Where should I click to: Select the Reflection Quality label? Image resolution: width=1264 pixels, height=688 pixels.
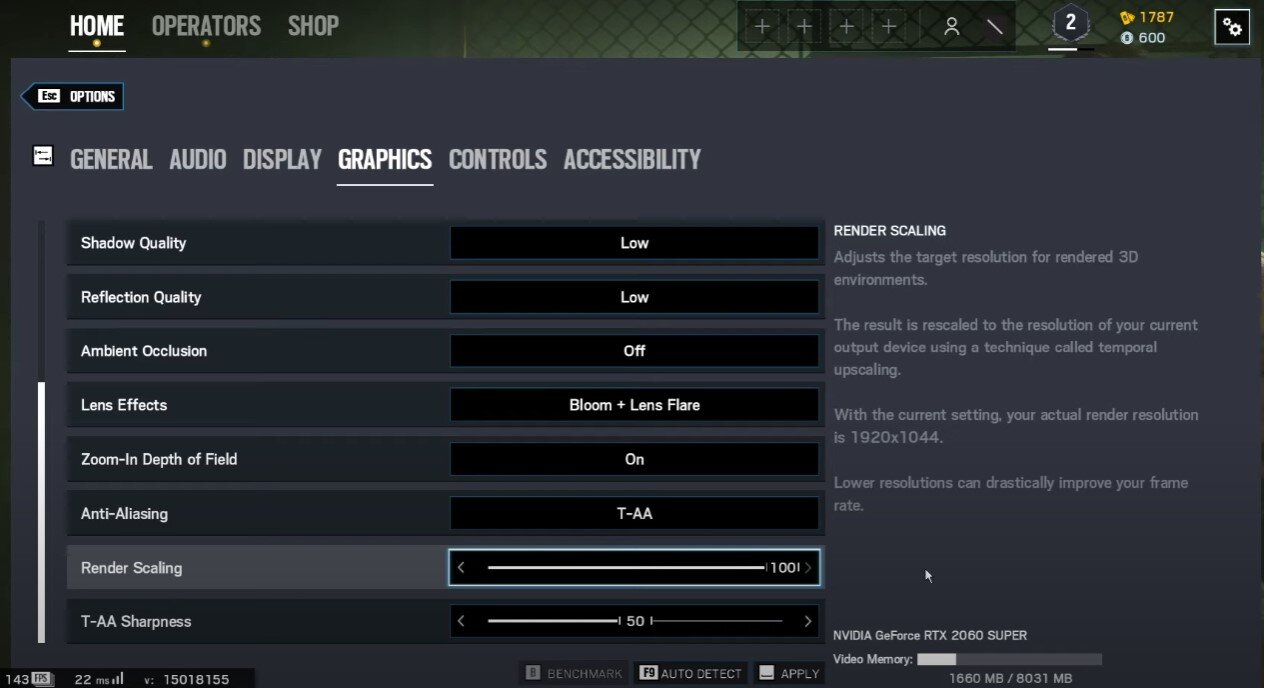coord(141,297)
